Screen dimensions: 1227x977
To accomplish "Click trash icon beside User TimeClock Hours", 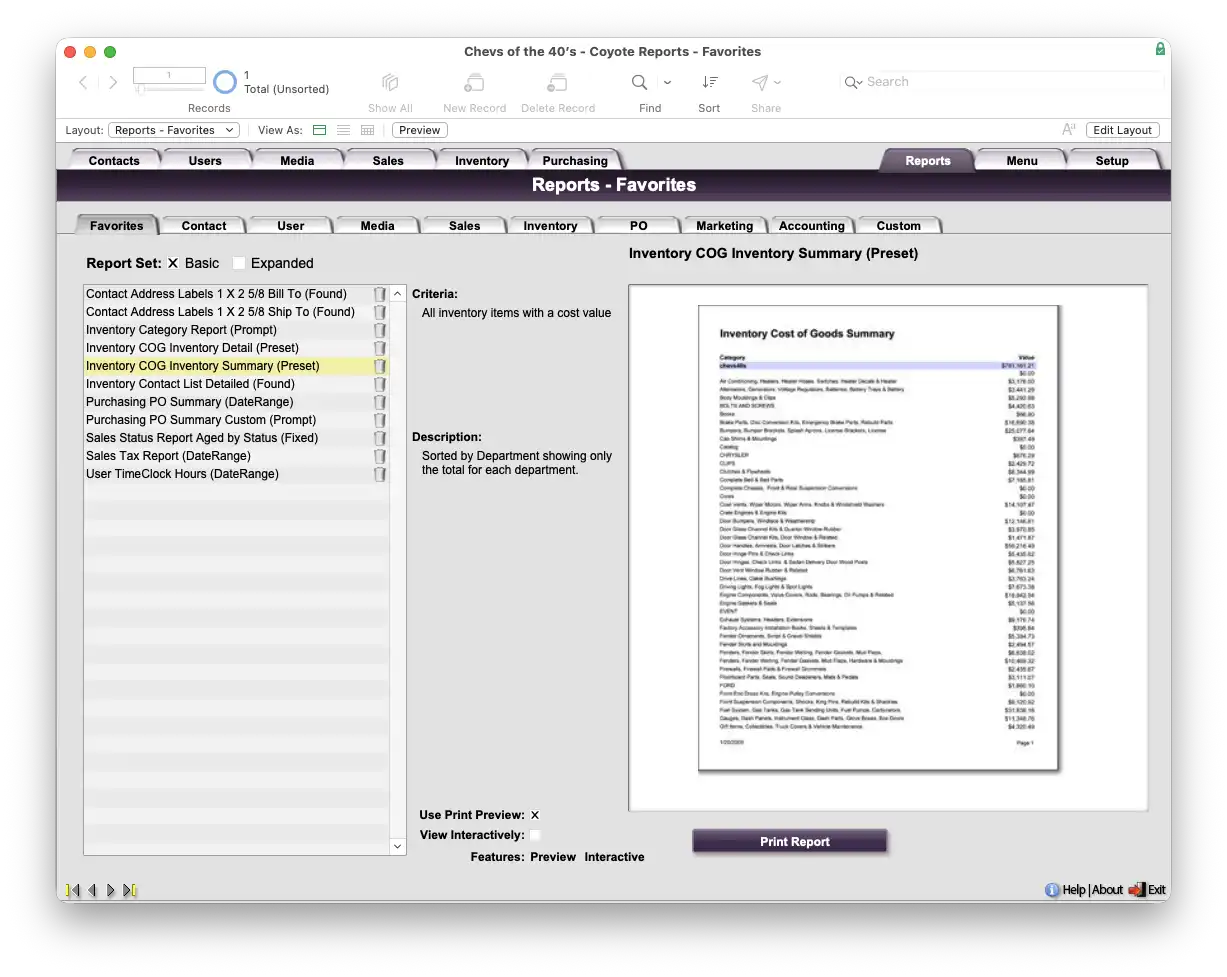I will (380, 474).
